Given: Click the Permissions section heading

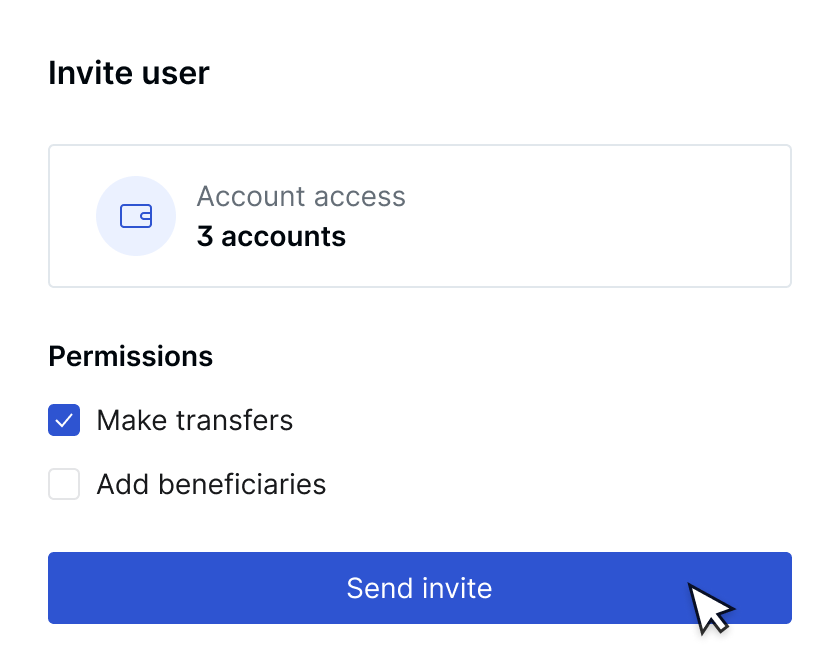Looking at the screenshot, I should tap(131, 356).
